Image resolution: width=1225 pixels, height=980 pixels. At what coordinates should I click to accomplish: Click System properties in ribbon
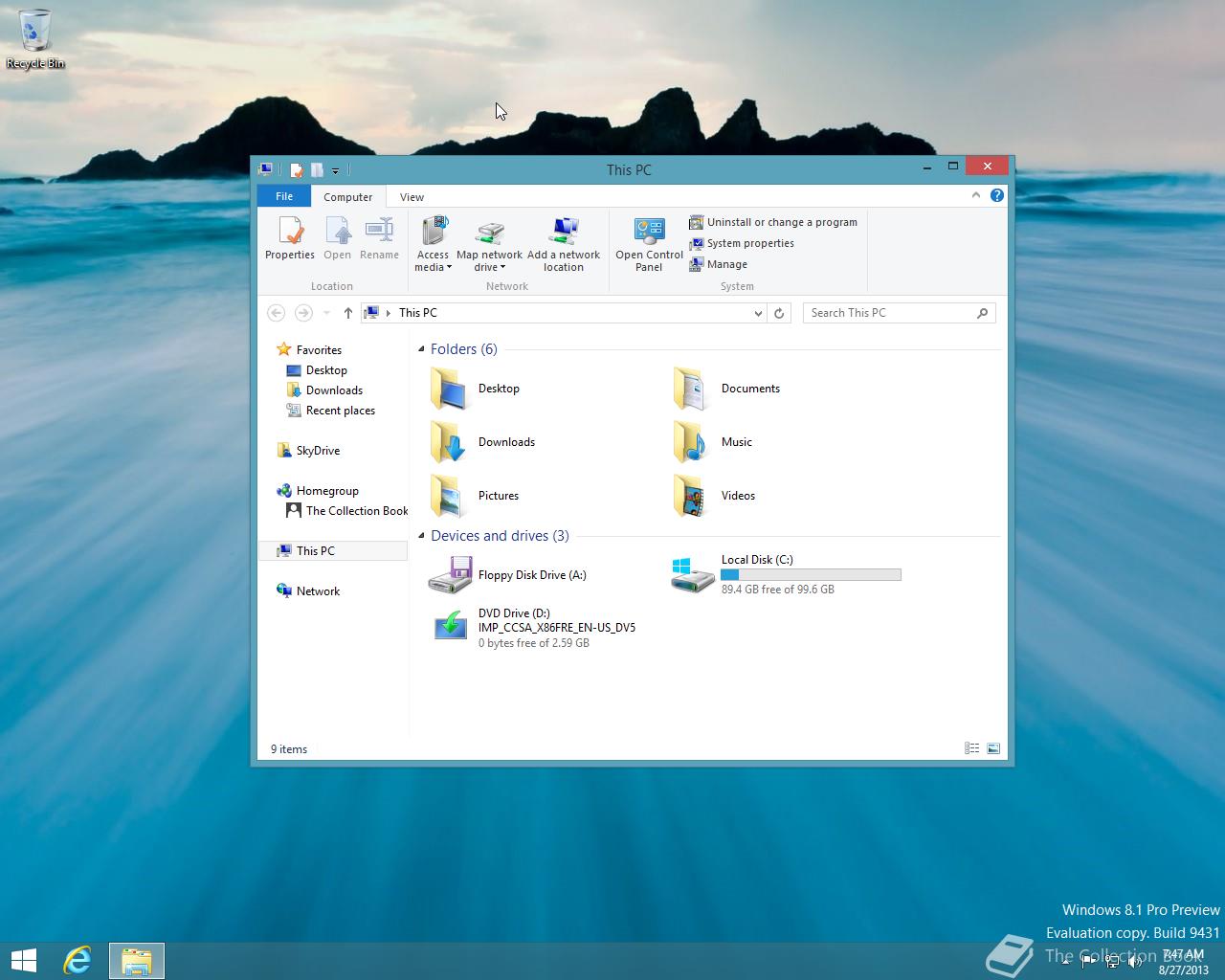[742, 243]
